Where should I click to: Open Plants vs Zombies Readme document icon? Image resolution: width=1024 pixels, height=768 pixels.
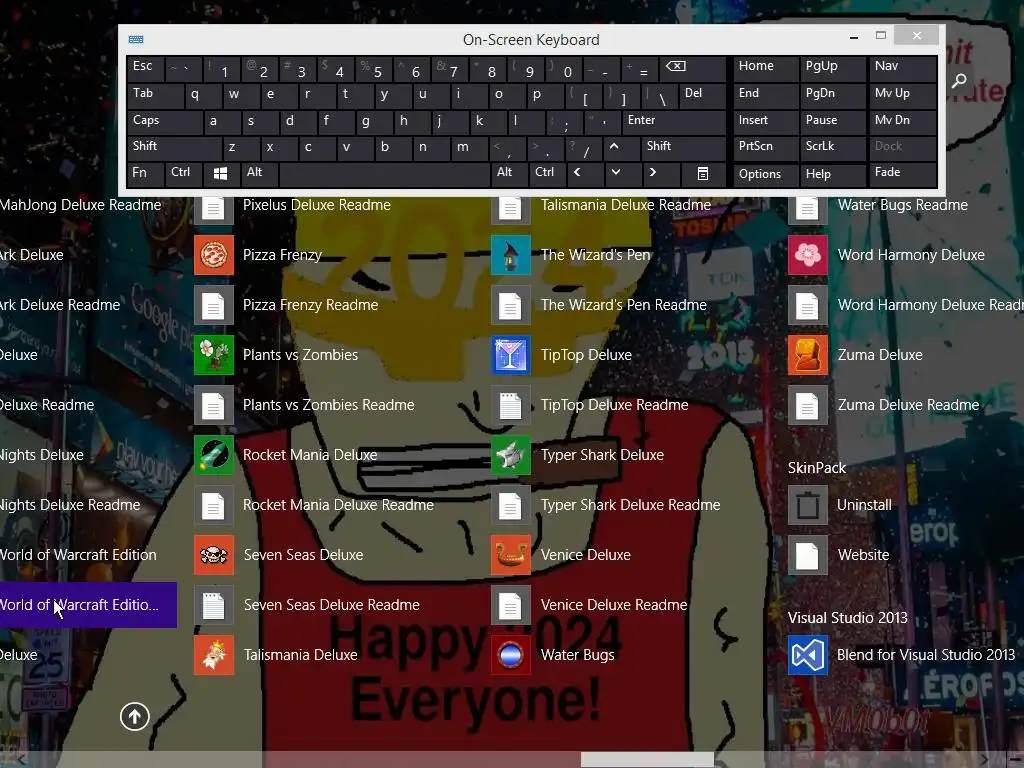(214, 405)
